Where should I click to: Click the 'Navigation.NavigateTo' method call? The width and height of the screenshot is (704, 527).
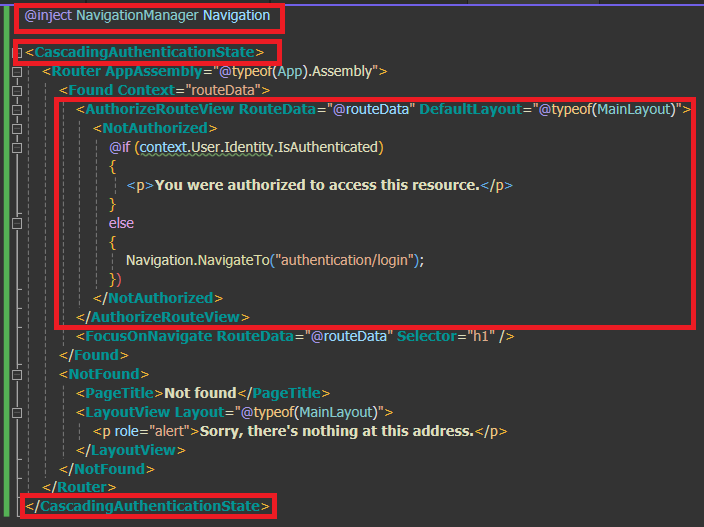[198, 260]
